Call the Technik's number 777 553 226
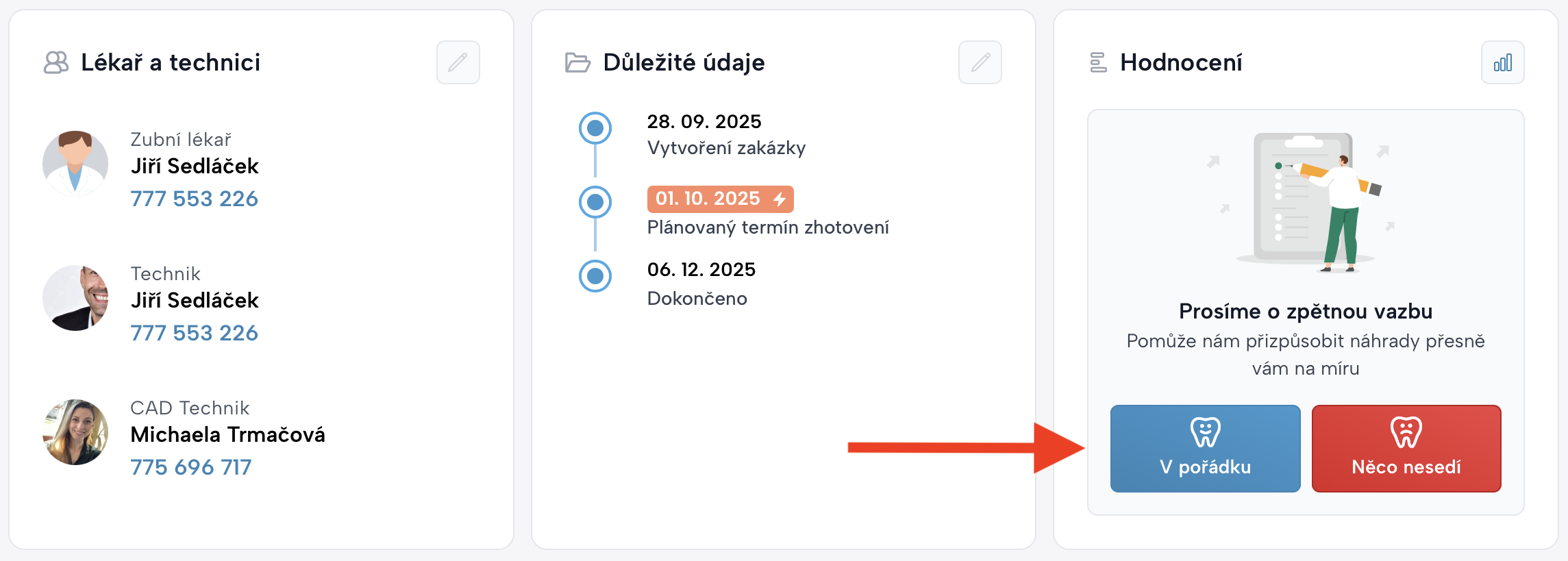This screenshot has height=561, width=1568. 194,333
